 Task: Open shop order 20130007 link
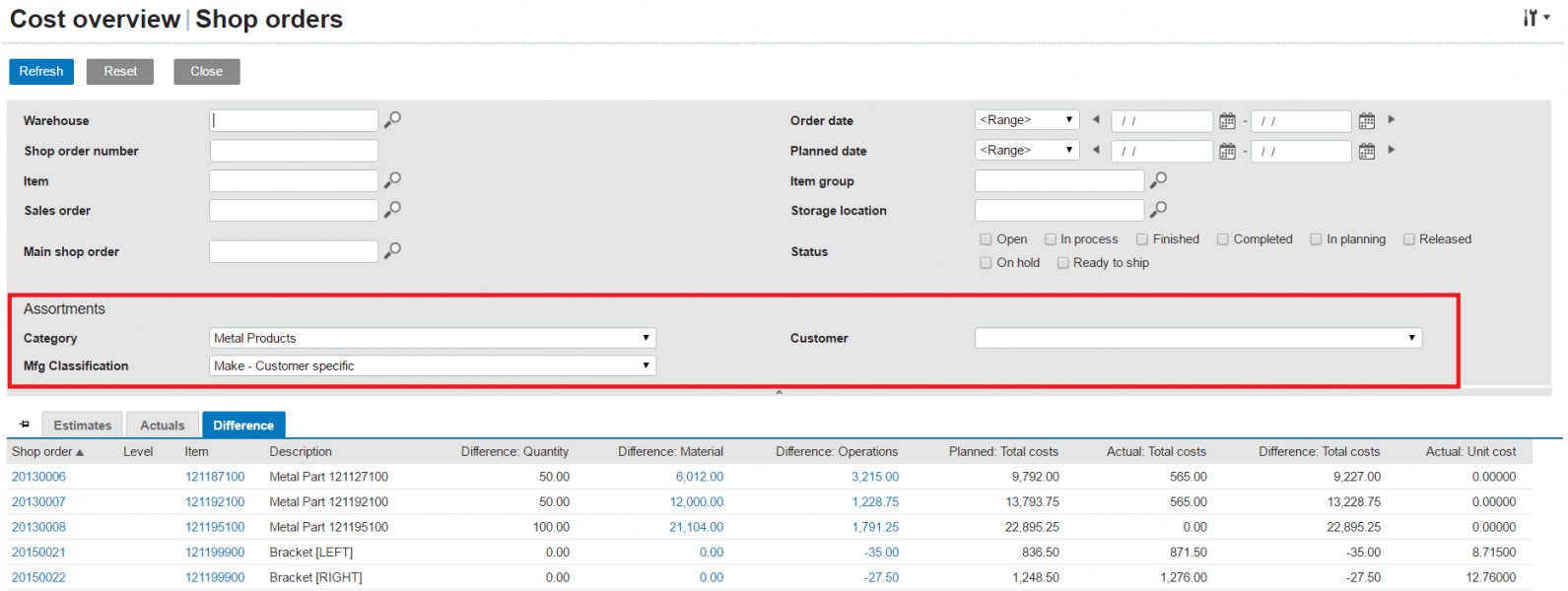(38, 501)
